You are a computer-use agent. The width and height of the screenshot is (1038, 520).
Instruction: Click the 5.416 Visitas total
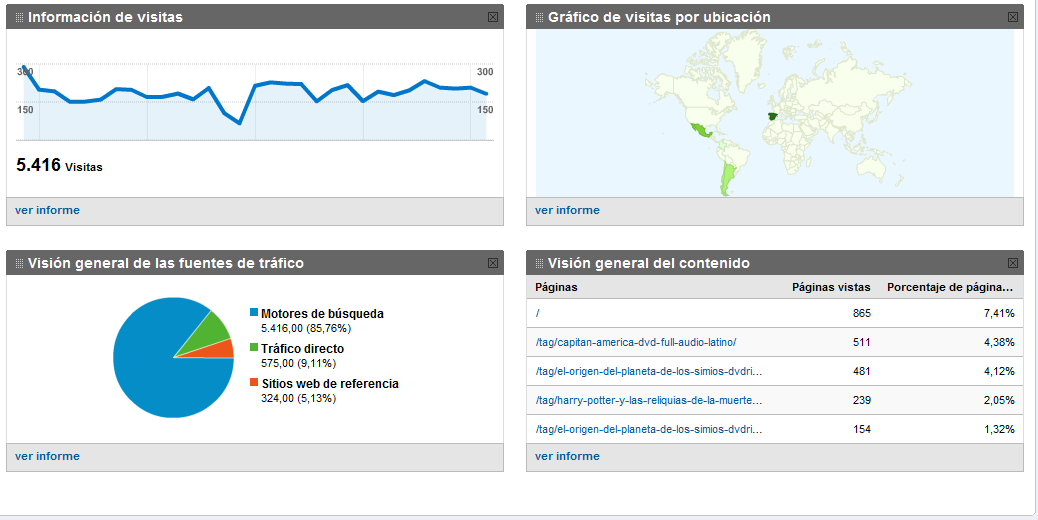tap(59, 165)
